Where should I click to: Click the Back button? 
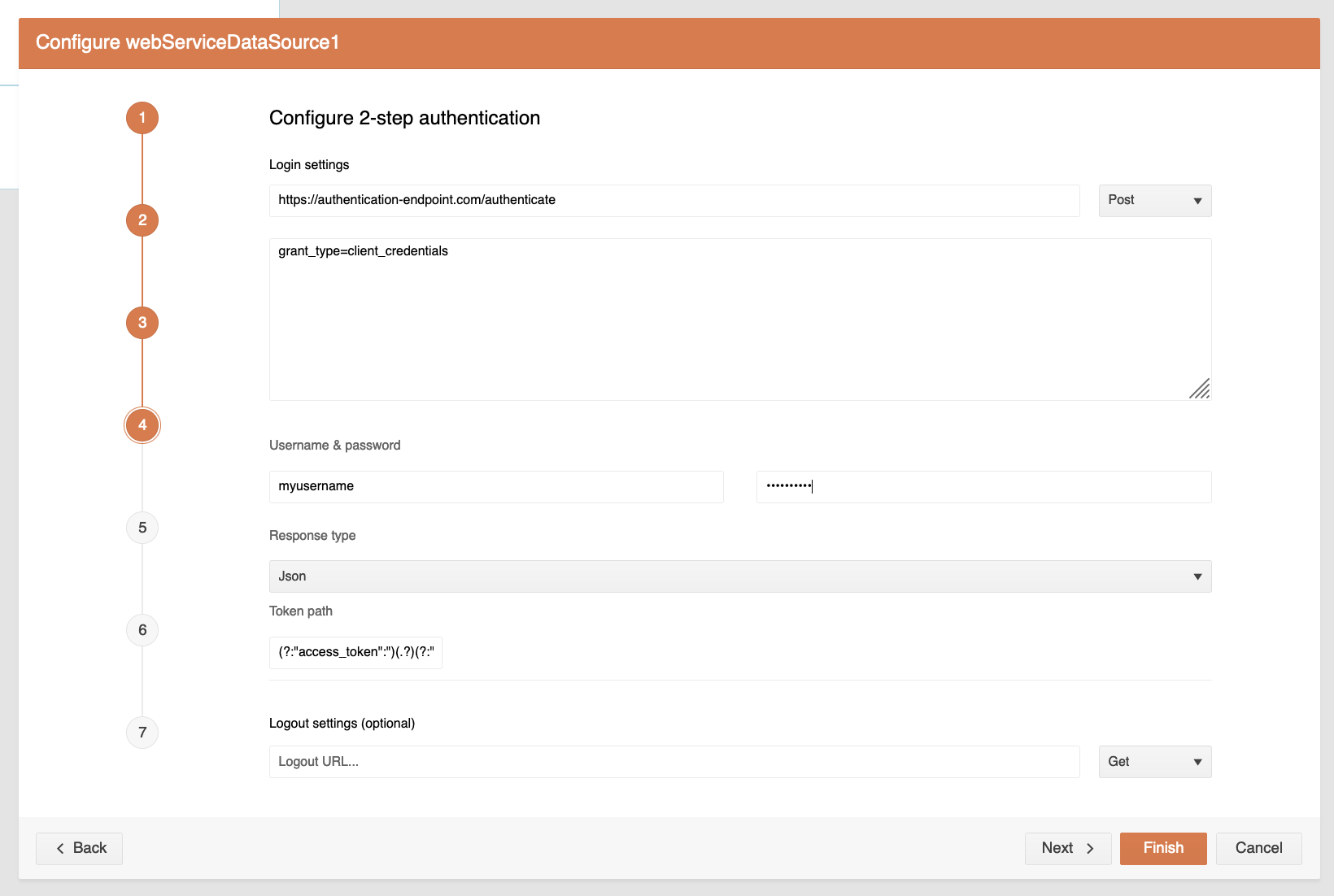80,848
